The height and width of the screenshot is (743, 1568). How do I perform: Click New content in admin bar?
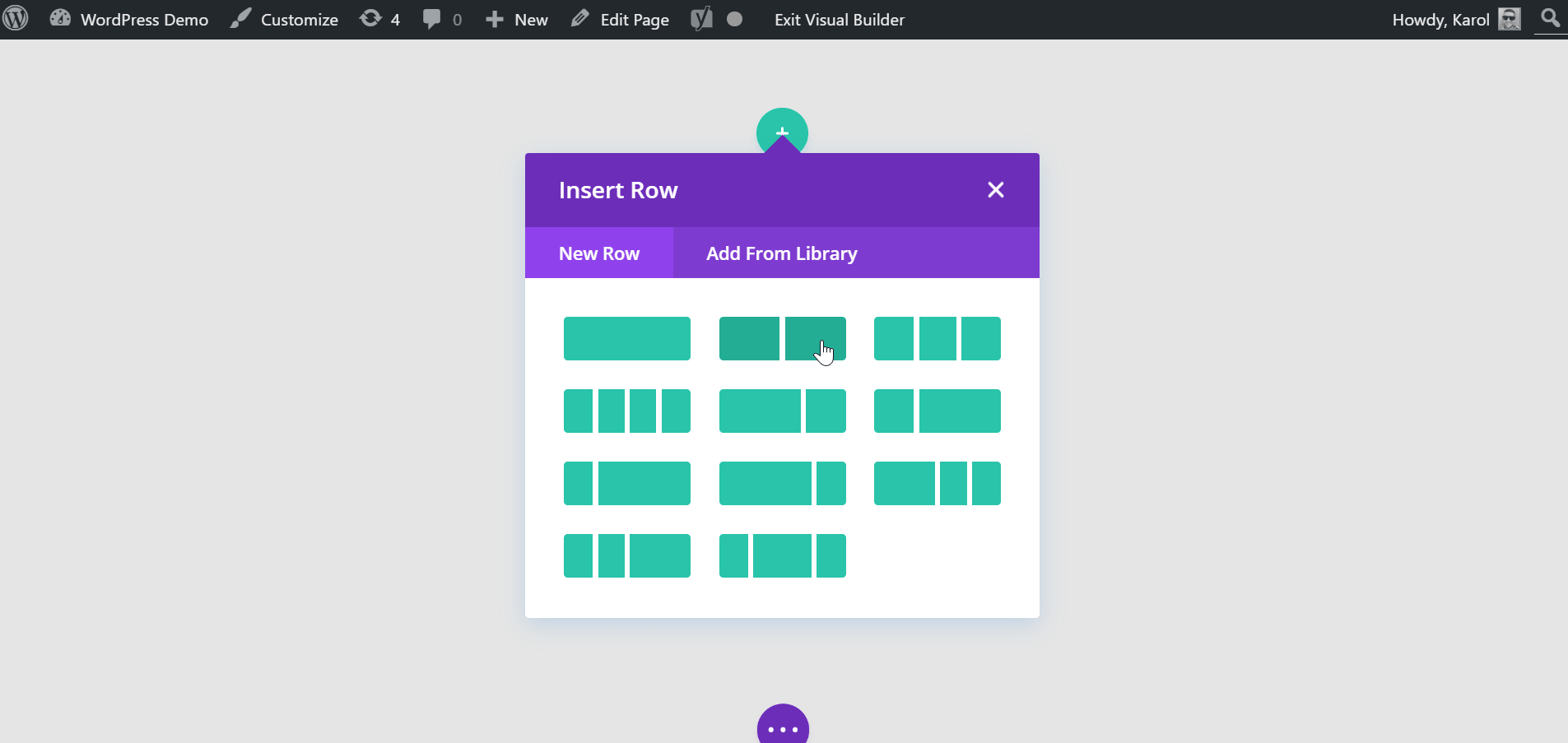tap(517, 20)
